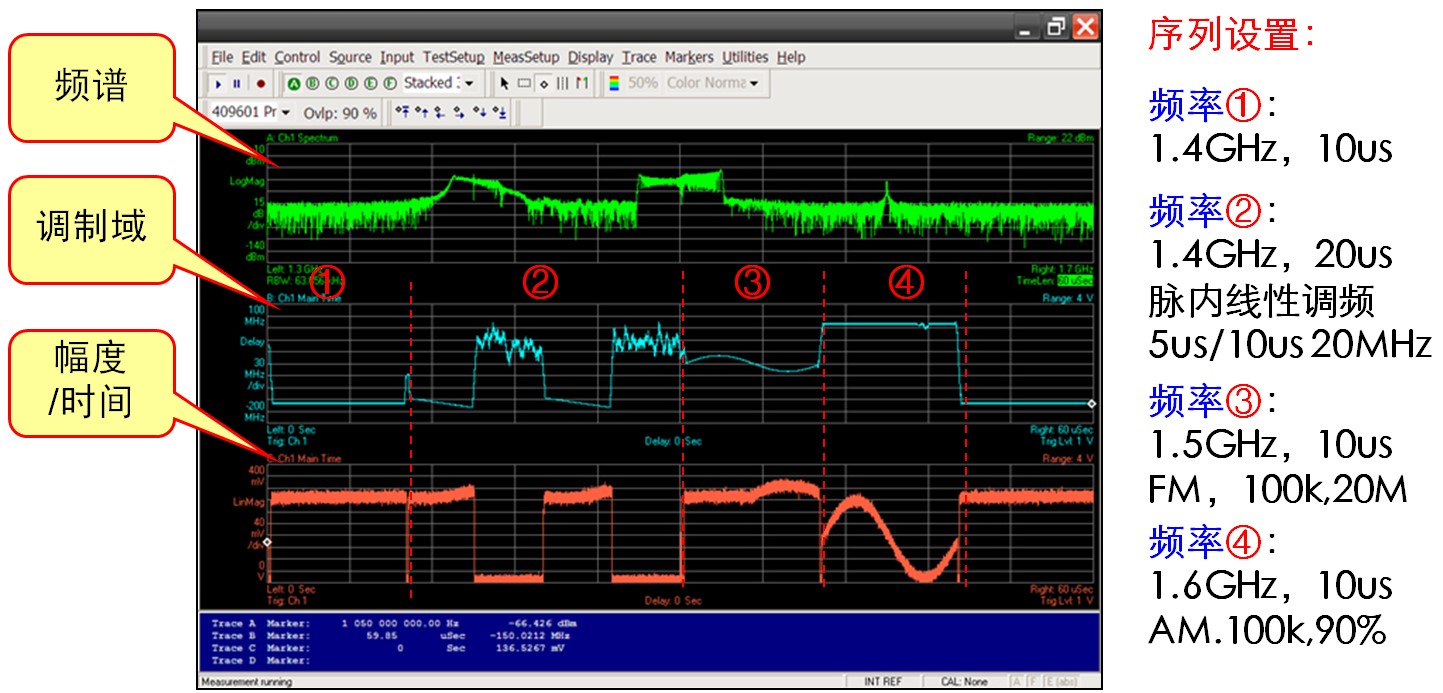Screen dimensions: 1443x693
Task: Toggle trace B visibility
Action: coord(310,84)
